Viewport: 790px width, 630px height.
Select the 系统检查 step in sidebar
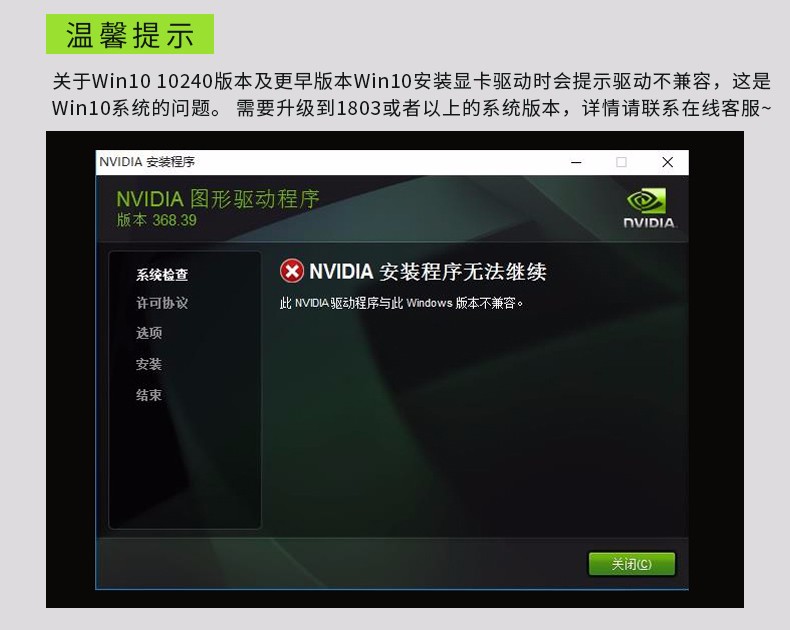pyautogui.click(x=162, y=275)
